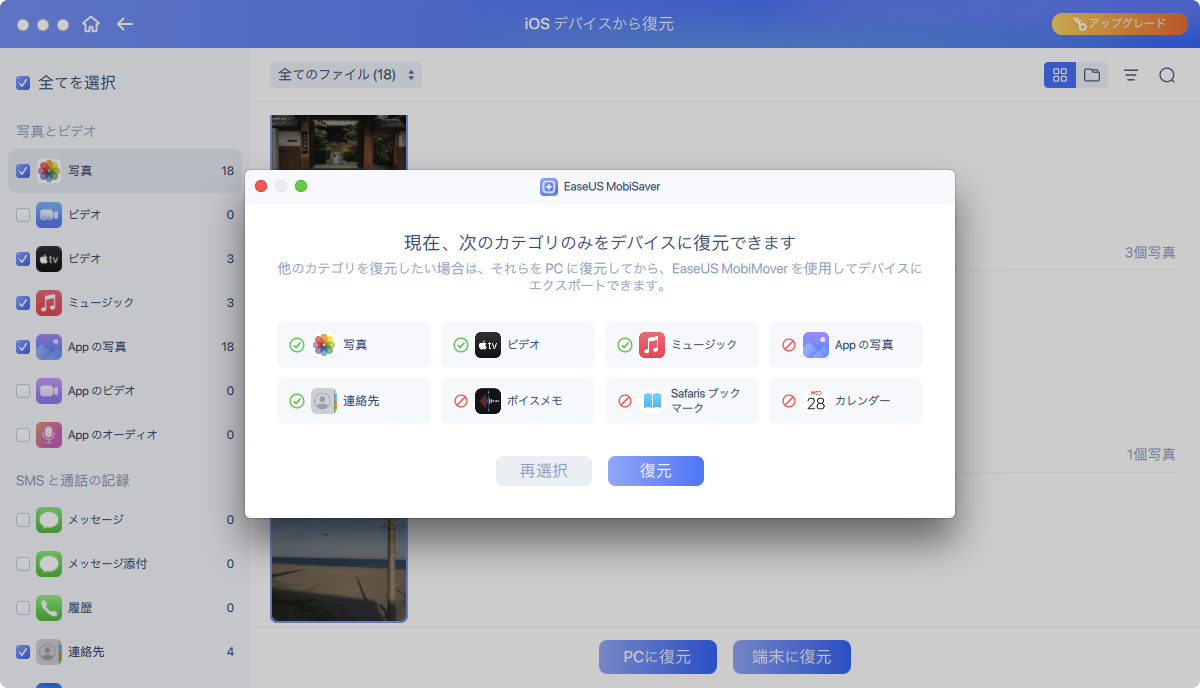Screen dimensions: 1200x688
Task: Click the App の写真 tile in dialog
Action: tap(846, 345)
